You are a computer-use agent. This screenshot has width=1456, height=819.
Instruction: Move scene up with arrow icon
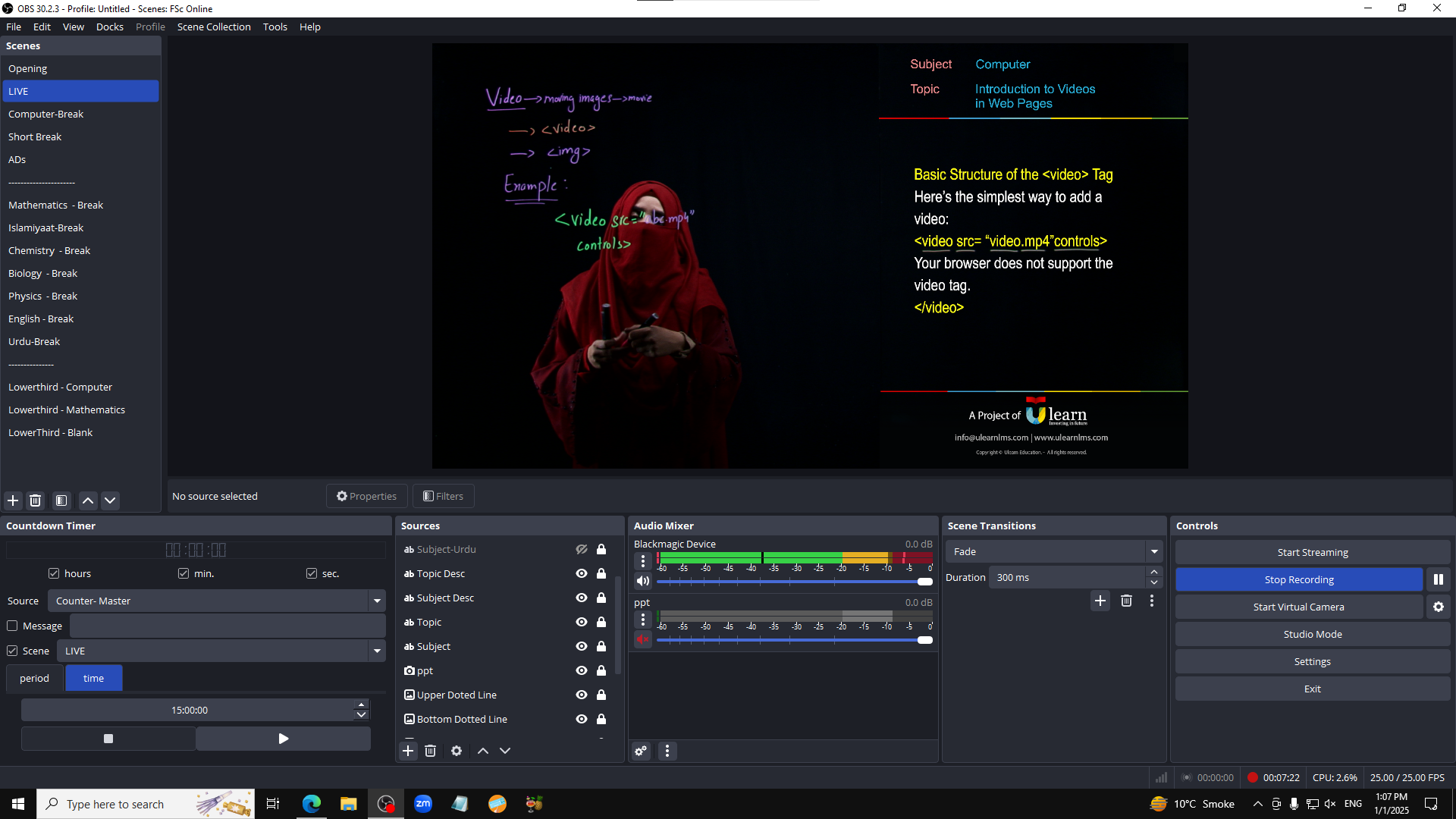88,500
